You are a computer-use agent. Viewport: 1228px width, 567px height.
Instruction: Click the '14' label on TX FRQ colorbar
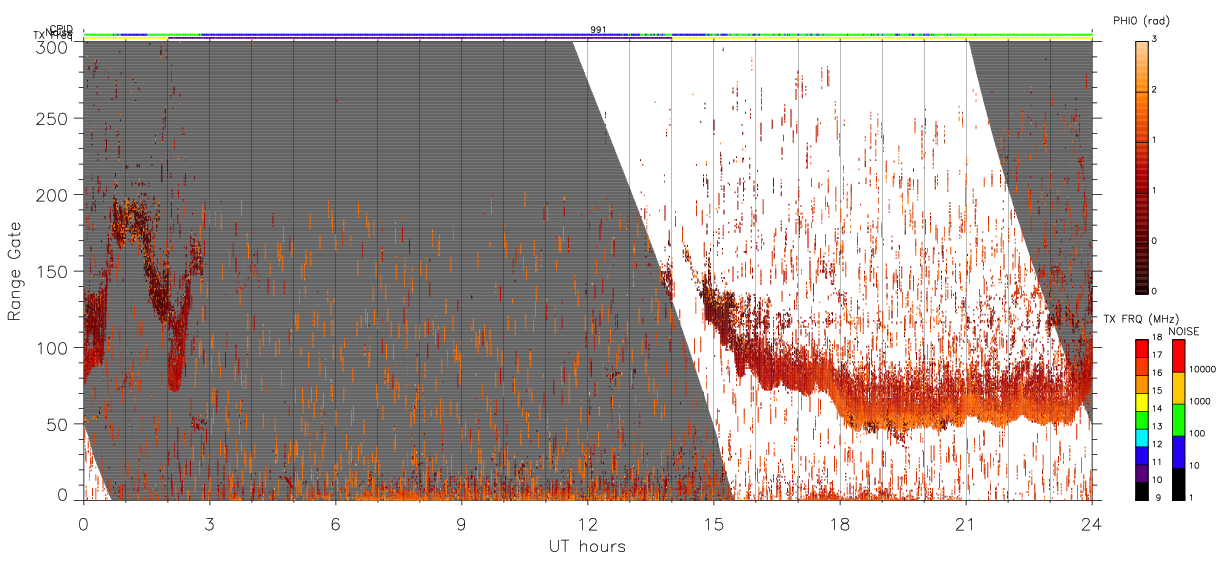(x=1157, y=408)
